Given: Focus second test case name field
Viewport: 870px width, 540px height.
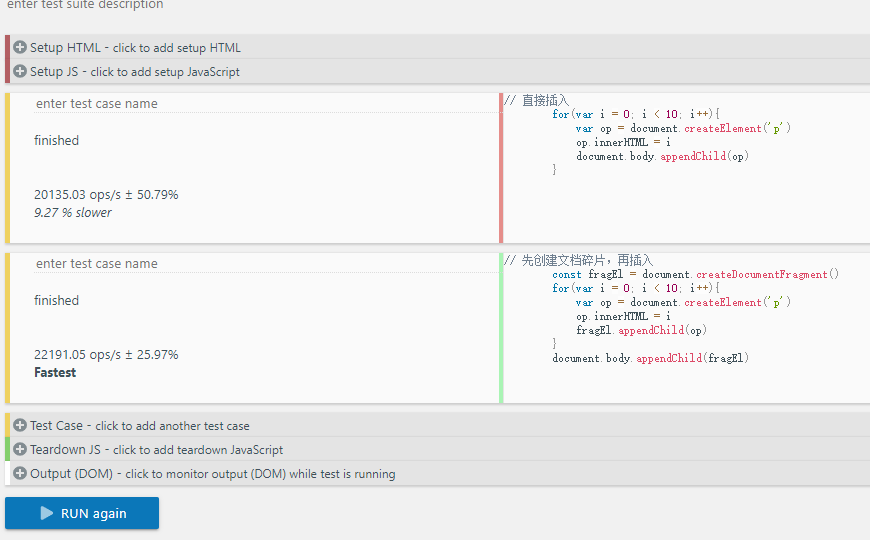Looking at the screenshot, I should tap(266, 263).
